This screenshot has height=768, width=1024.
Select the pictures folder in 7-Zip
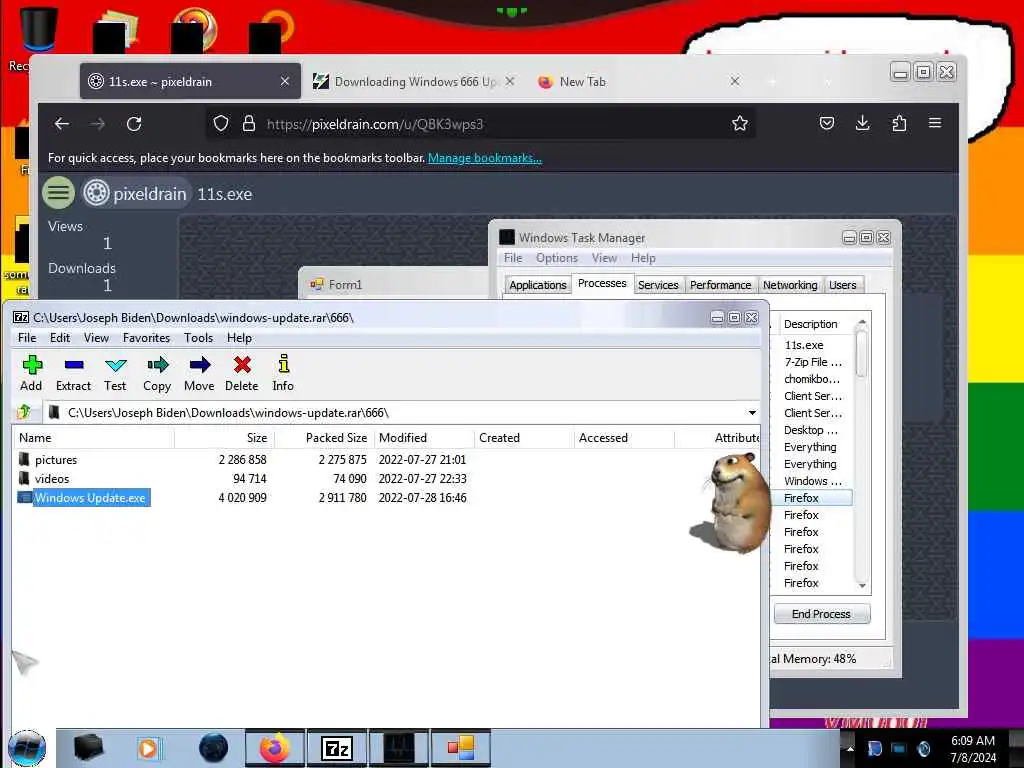pos(56,460)
